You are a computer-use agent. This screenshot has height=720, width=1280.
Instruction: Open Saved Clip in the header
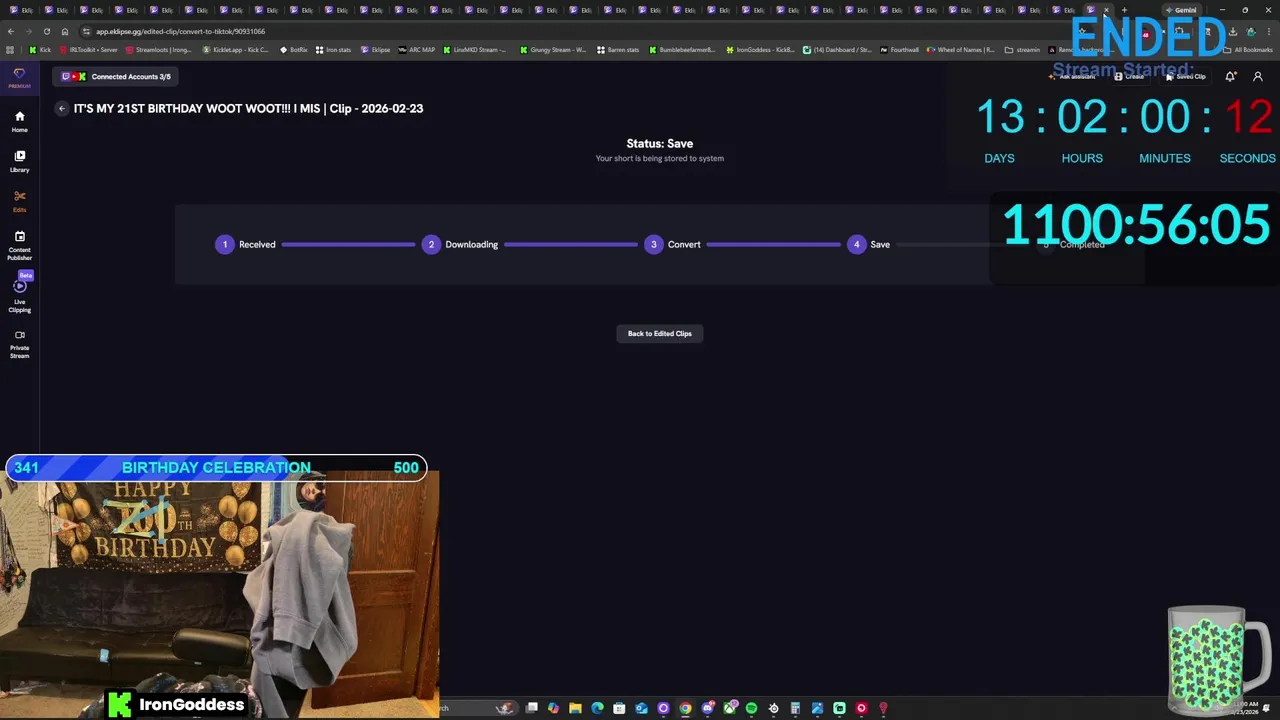(x=1186, y=76)
